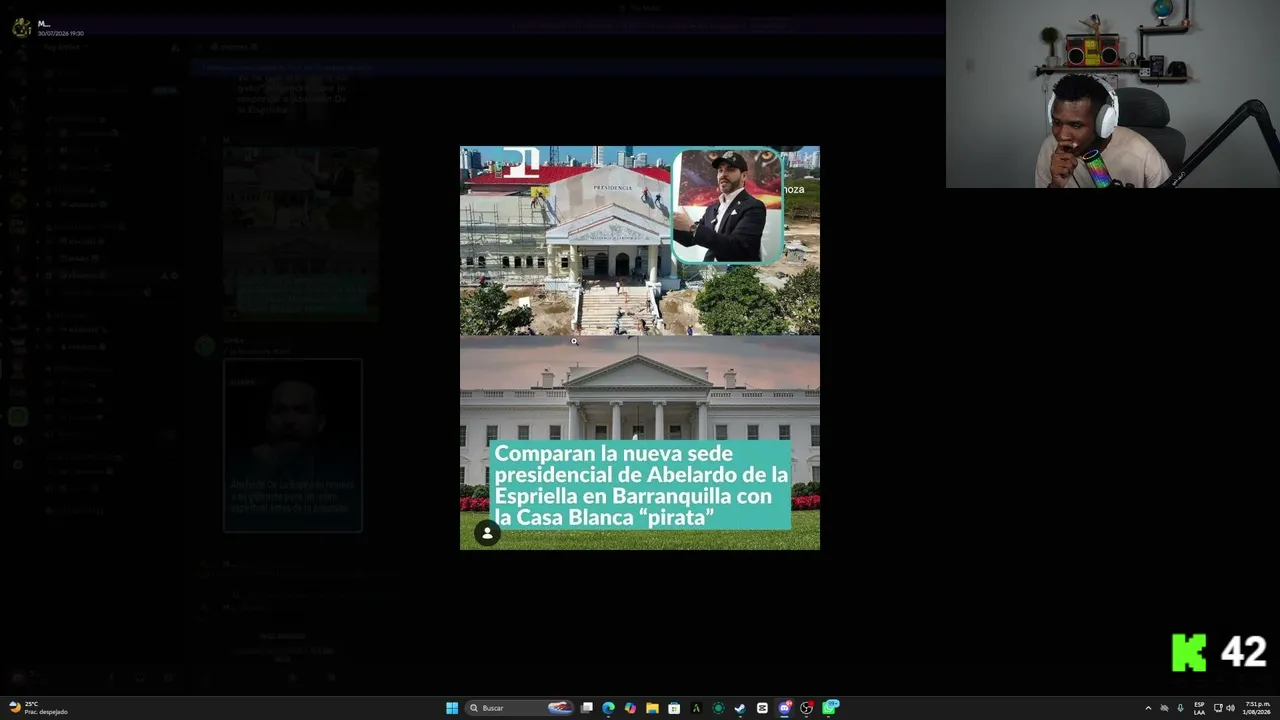Switch to Discord on the taskbar
The width and height of the screenshot is (1280, 720).
coord(785,708)
